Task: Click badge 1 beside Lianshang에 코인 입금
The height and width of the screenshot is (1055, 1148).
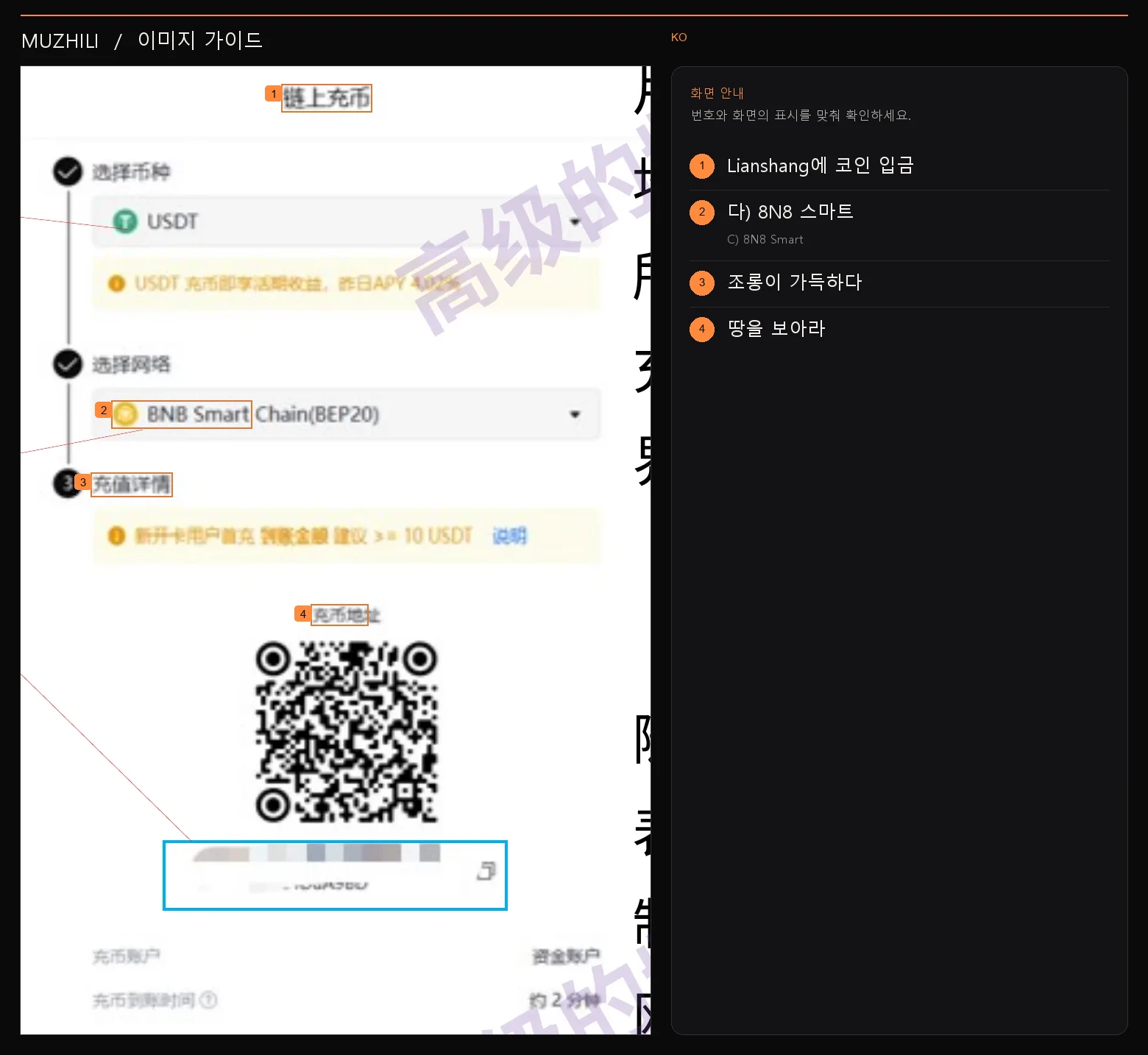Action: coord(702,166)
